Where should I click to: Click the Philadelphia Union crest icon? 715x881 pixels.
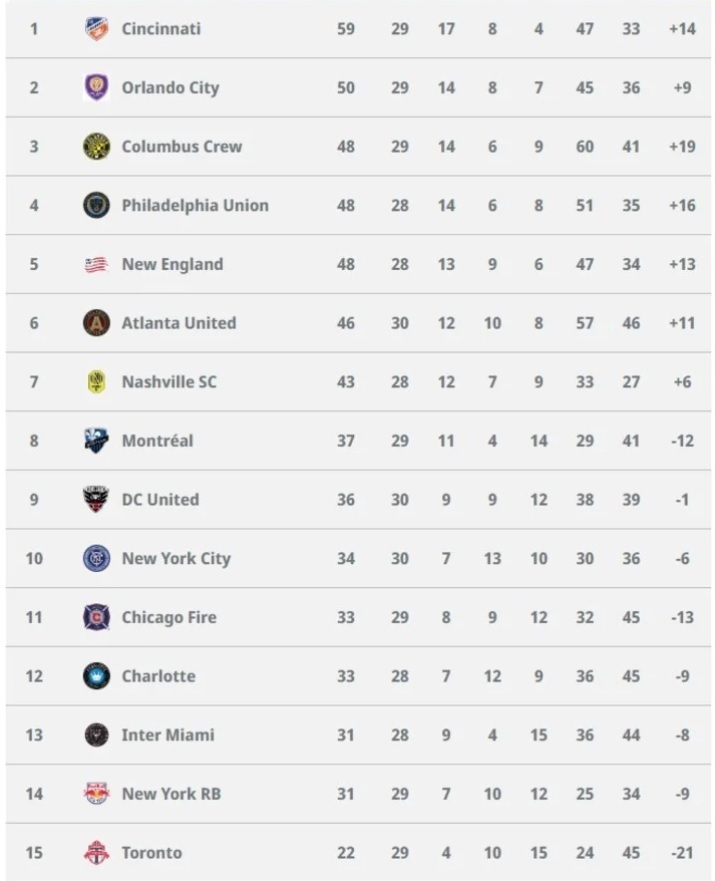tap(96, 205)
